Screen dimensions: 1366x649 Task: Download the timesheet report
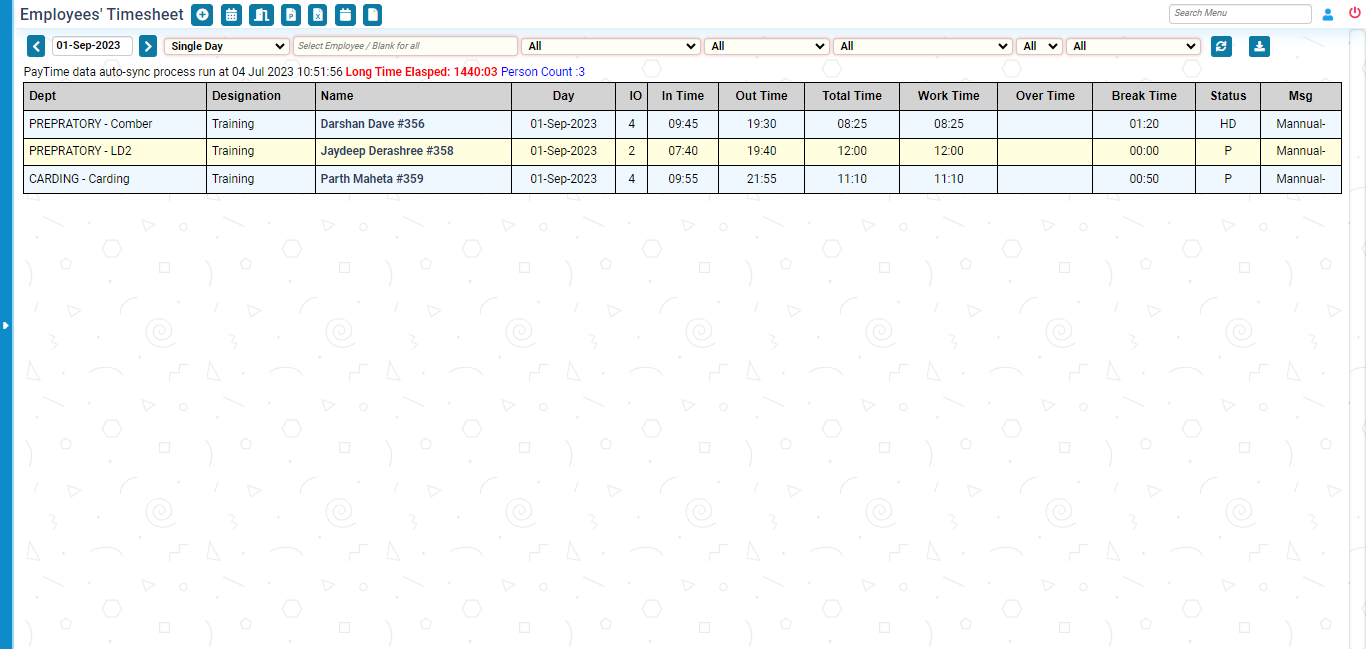1259,46
